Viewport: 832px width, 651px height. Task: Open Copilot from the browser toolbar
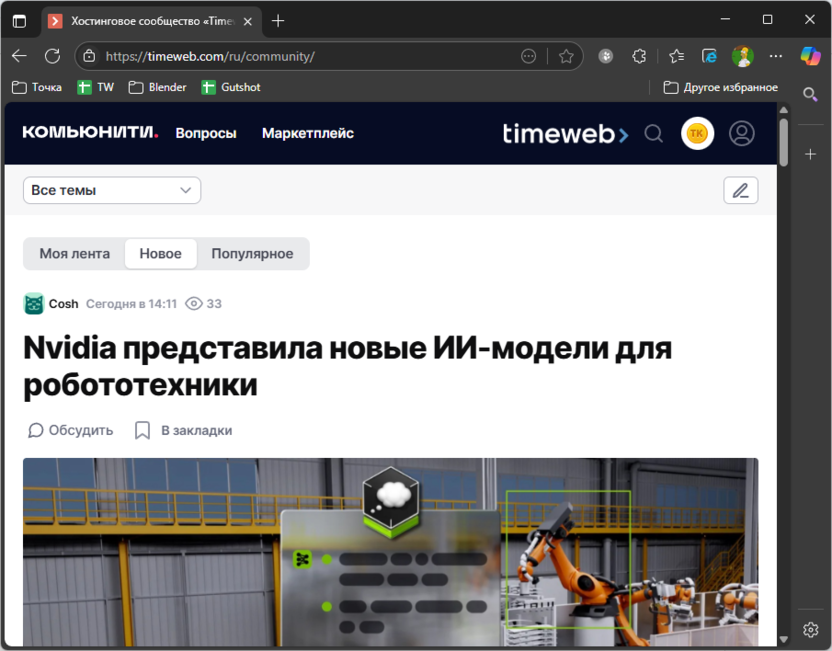pyautogui.click(x=810, y=55)
